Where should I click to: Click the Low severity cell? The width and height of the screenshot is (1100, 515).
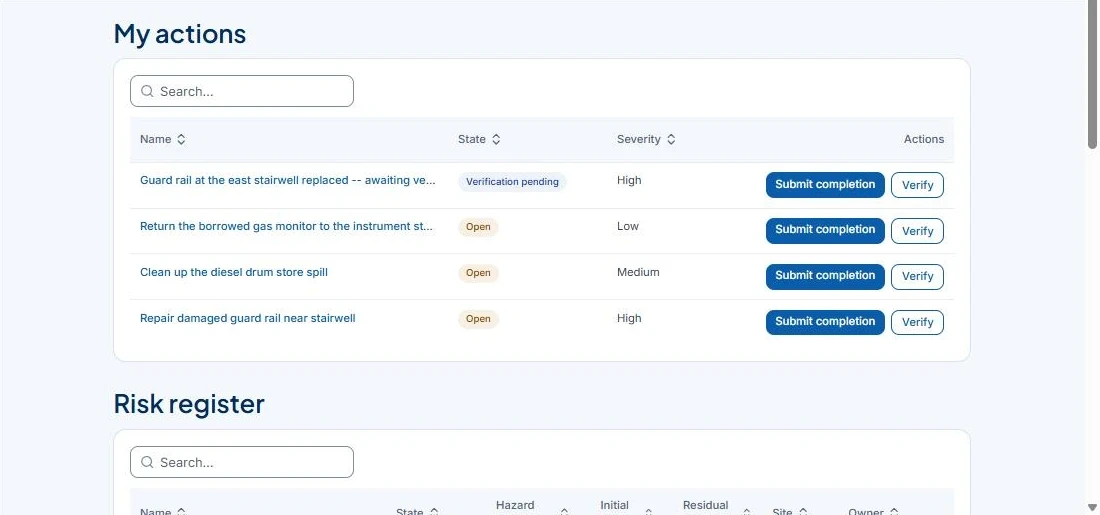tap(628, 226)
